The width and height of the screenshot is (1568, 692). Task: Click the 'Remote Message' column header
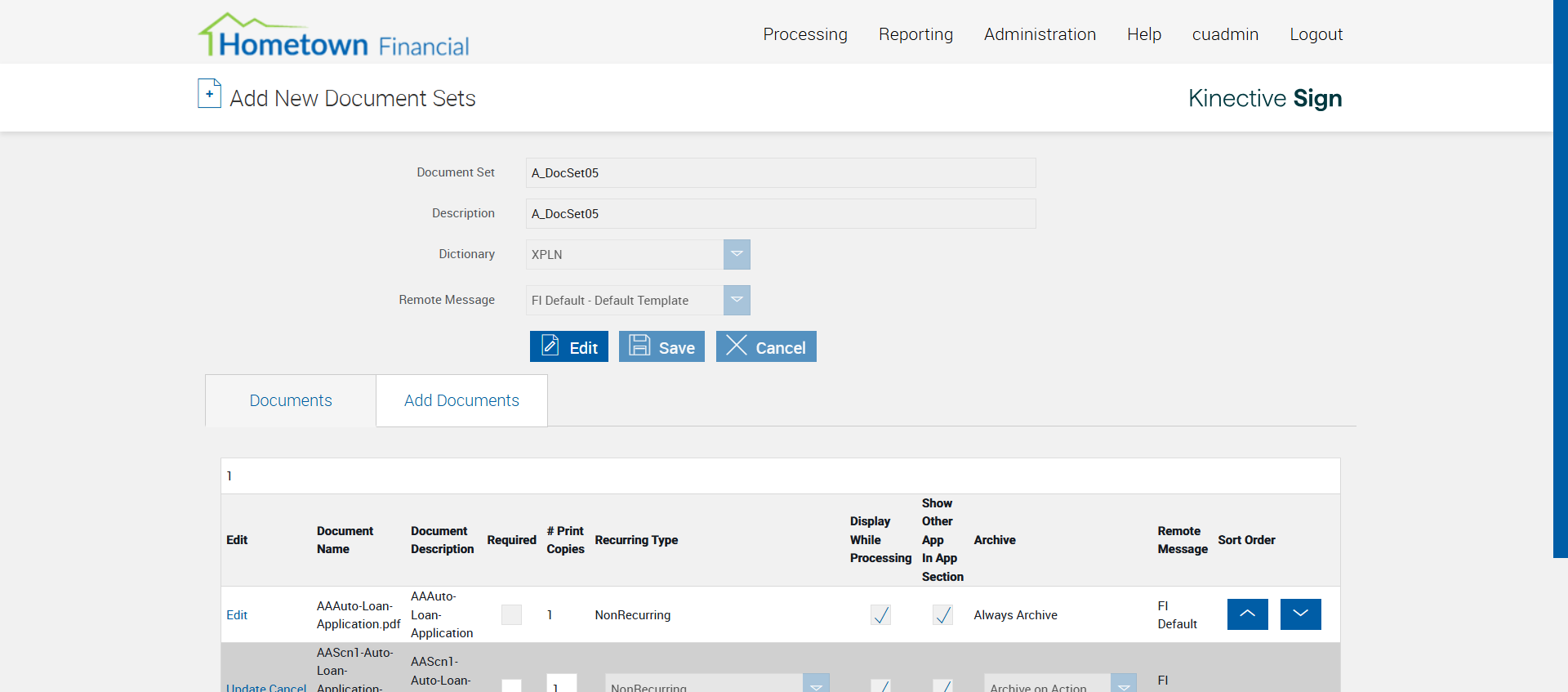tap(1183, 540)
